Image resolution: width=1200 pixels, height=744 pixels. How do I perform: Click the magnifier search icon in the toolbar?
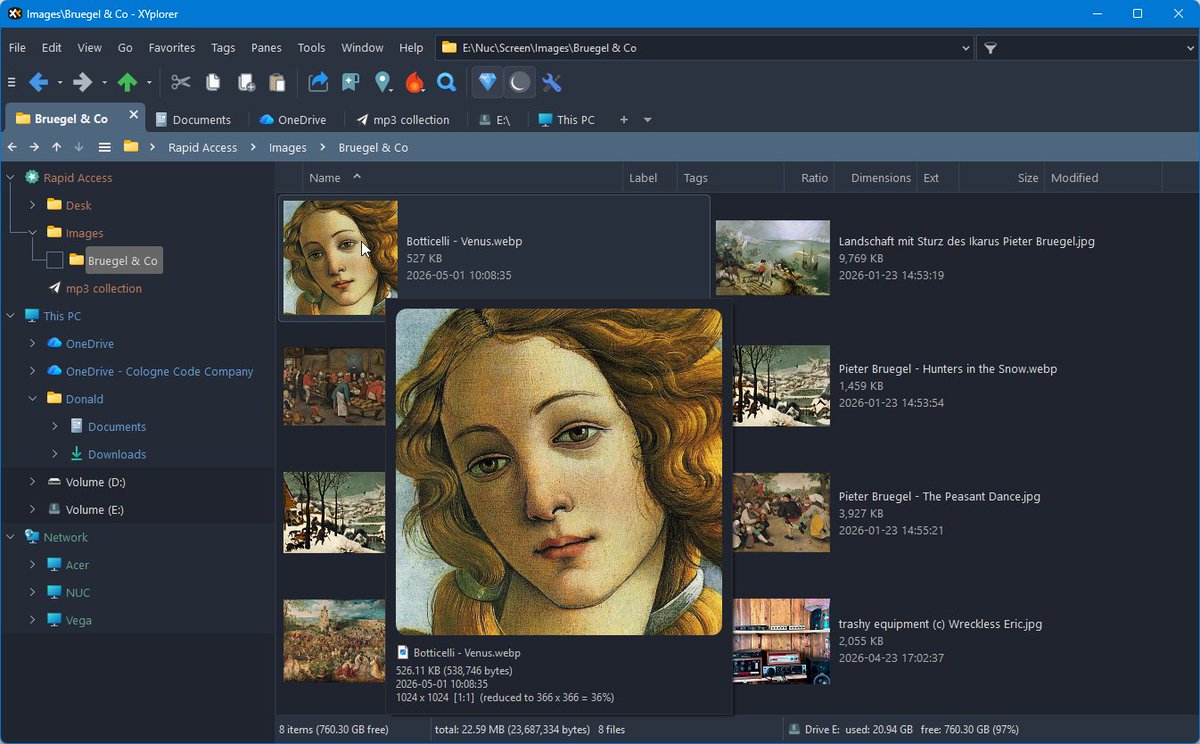pyautogui.click(x=447, y=82)
